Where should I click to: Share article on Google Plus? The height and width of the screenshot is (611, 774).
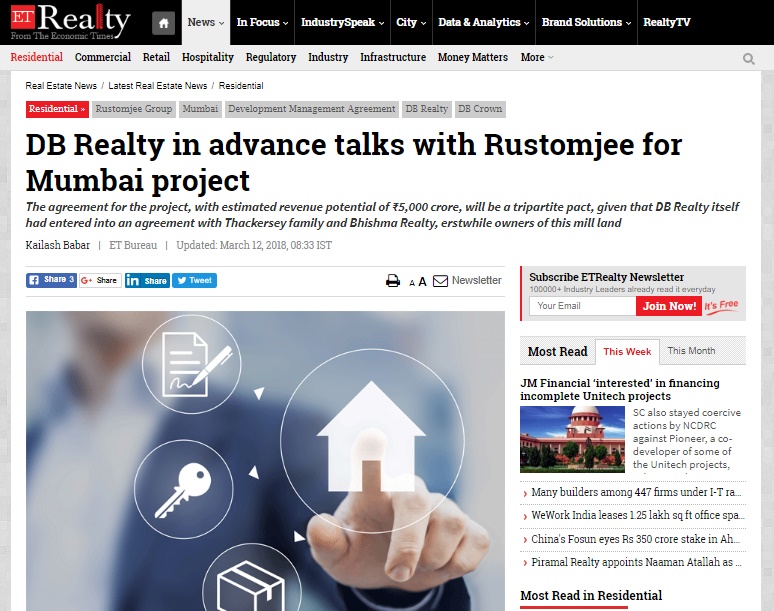[100, 280]
